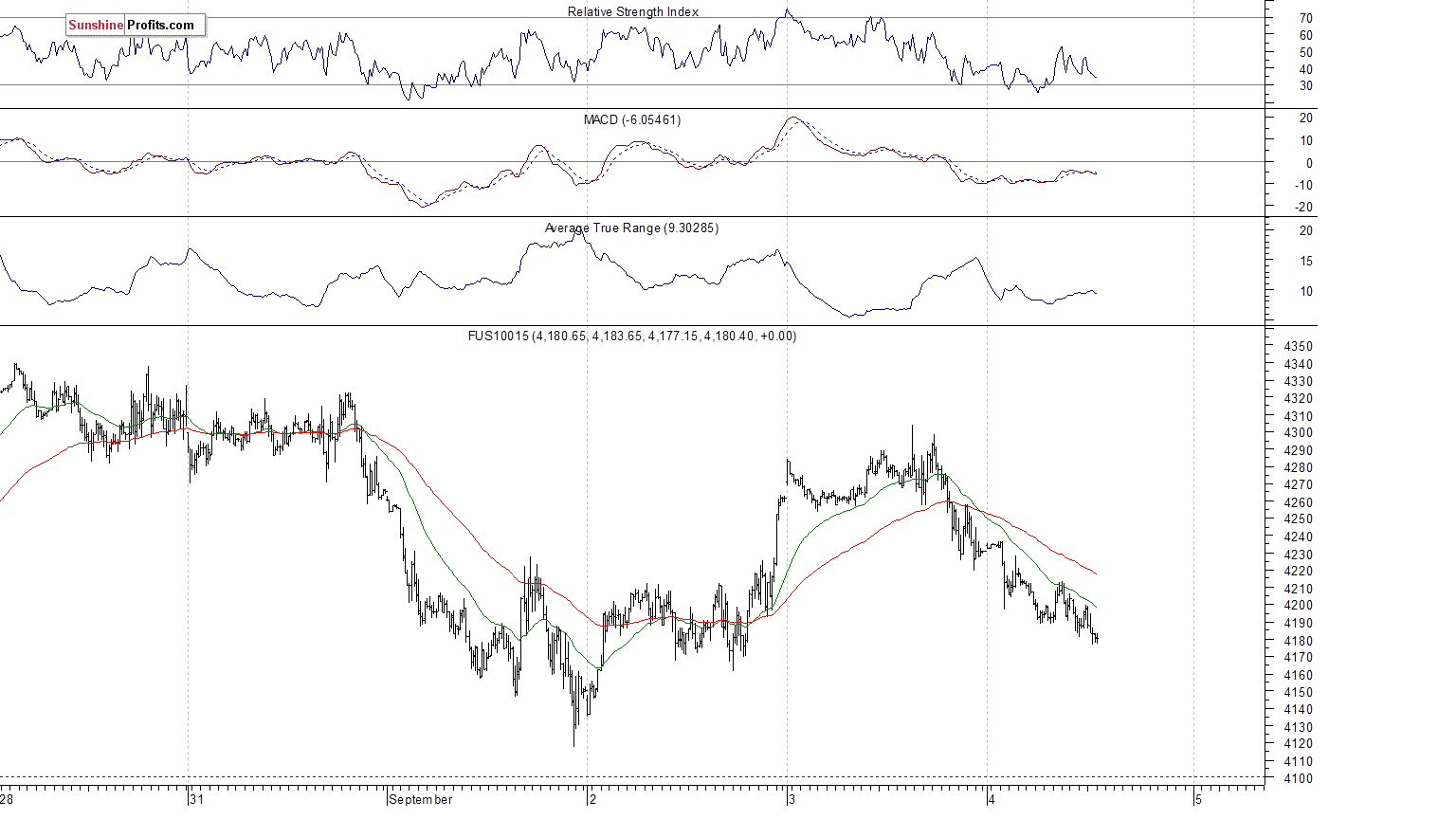Screen dimensions: 1456x819
Task: Click the 10 value on ATR axis
Action: coord(1306,291)
